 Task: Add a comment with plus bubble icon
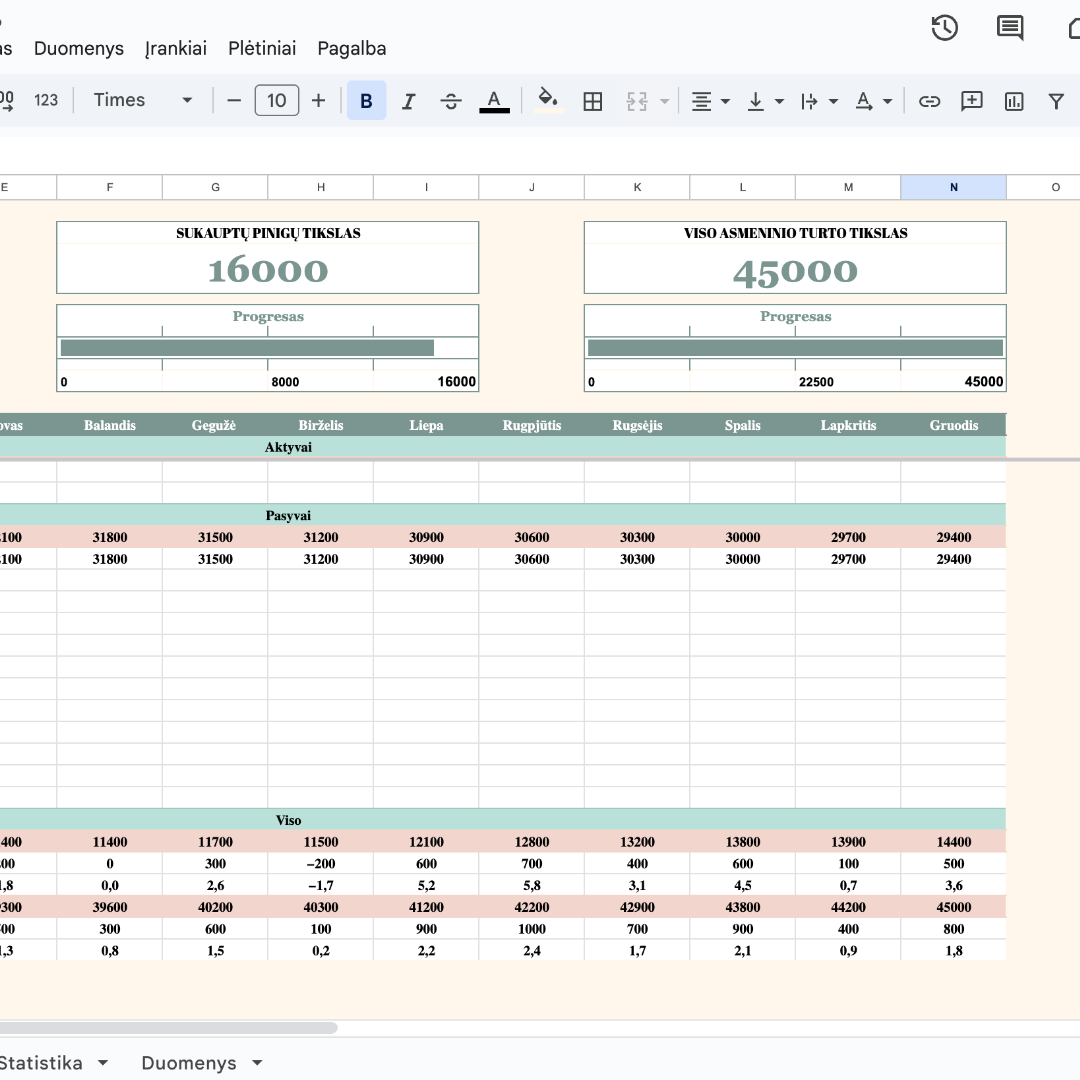(x=971, y=101)
